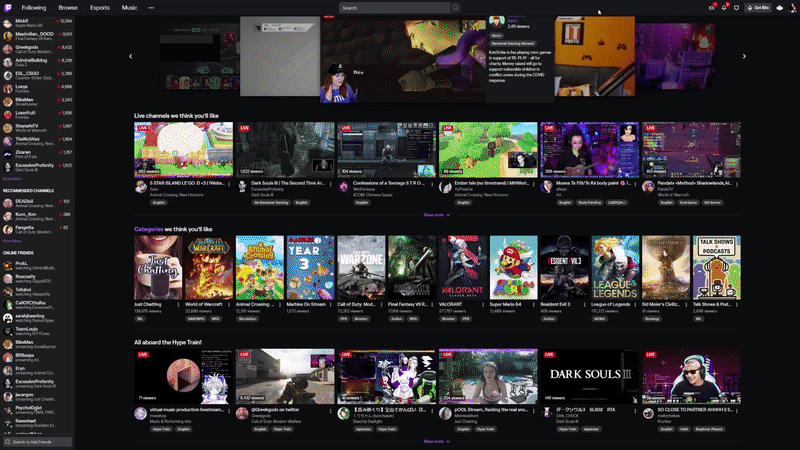Viewport: 800px width, 450px height.
Task: Open the Prime loot crown icon
Action: click(711, 8)
